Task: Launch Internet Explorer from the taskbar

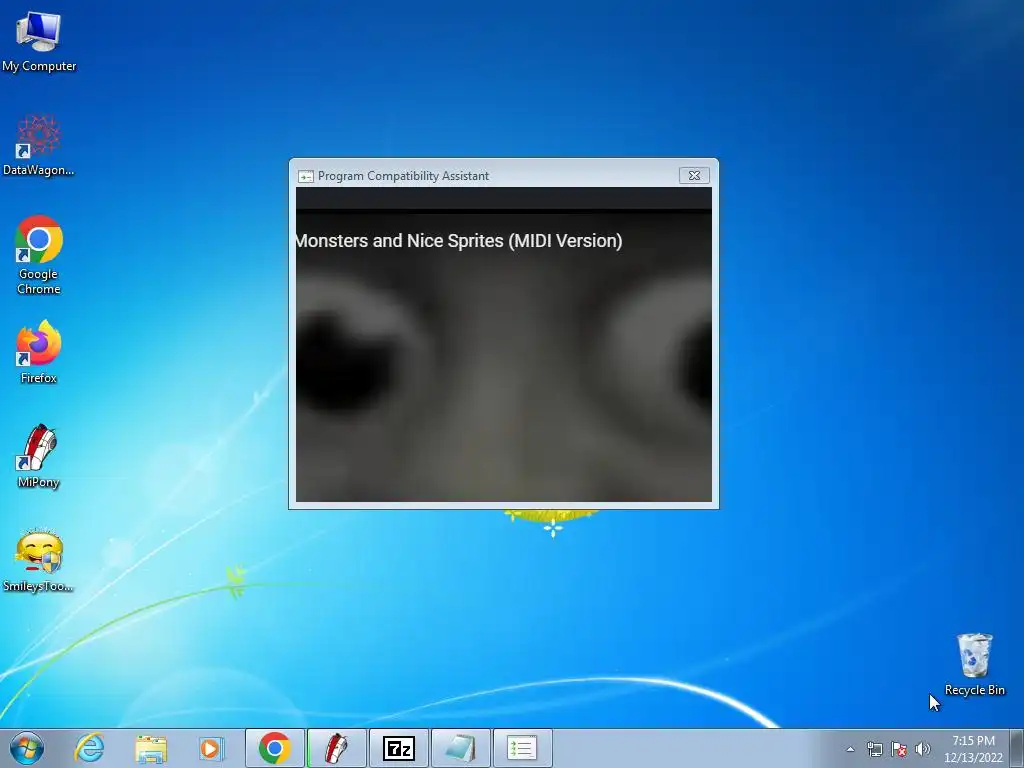Action: click(89, 748)
